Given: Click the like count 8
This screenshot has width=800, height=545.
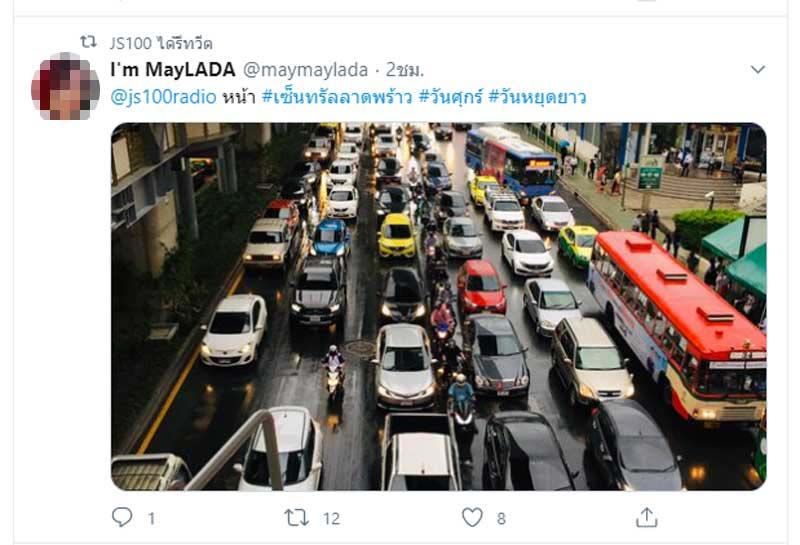Looking at the screenshot, I should pyautogui.click(x=501, y=519).
